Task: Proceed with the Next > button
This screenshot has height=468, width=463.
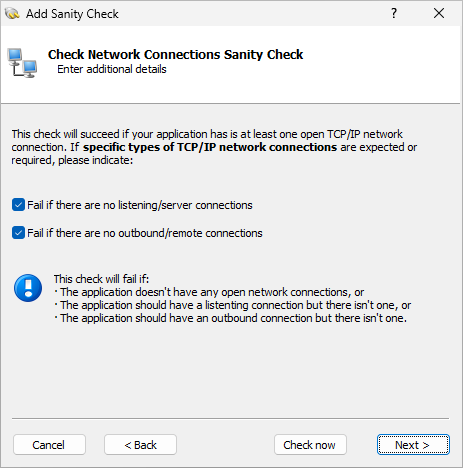Action: click(x=413, y=445)
